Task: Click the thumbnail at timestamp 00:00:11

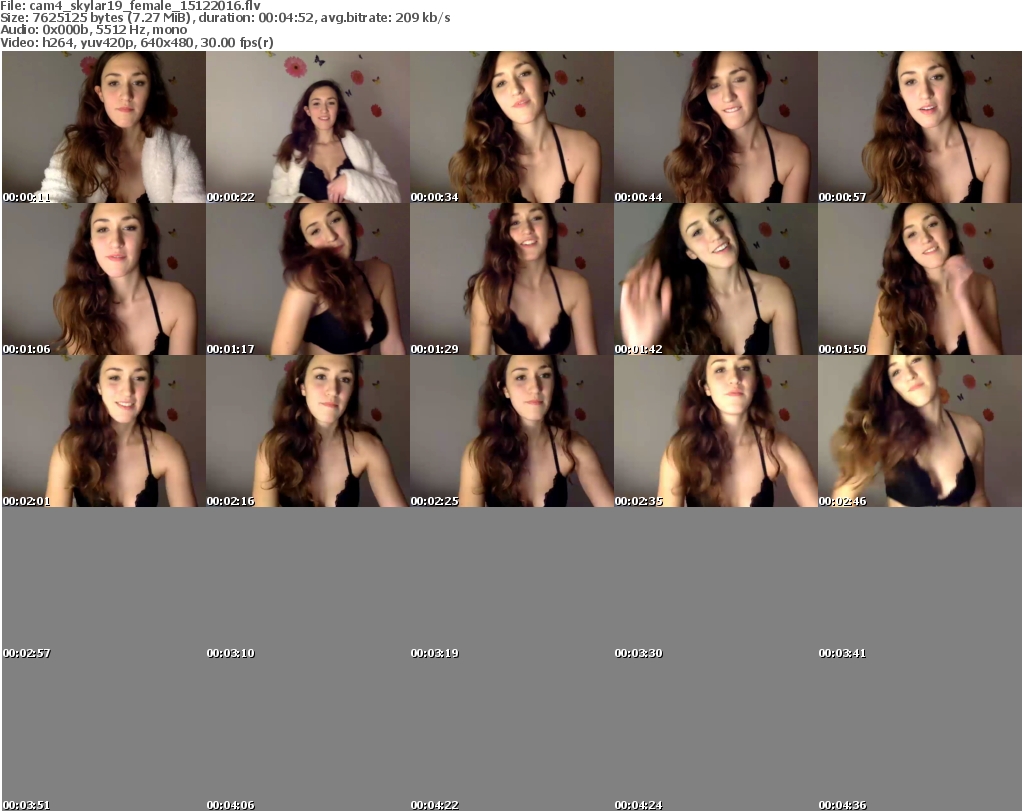Action: [103, 127]
